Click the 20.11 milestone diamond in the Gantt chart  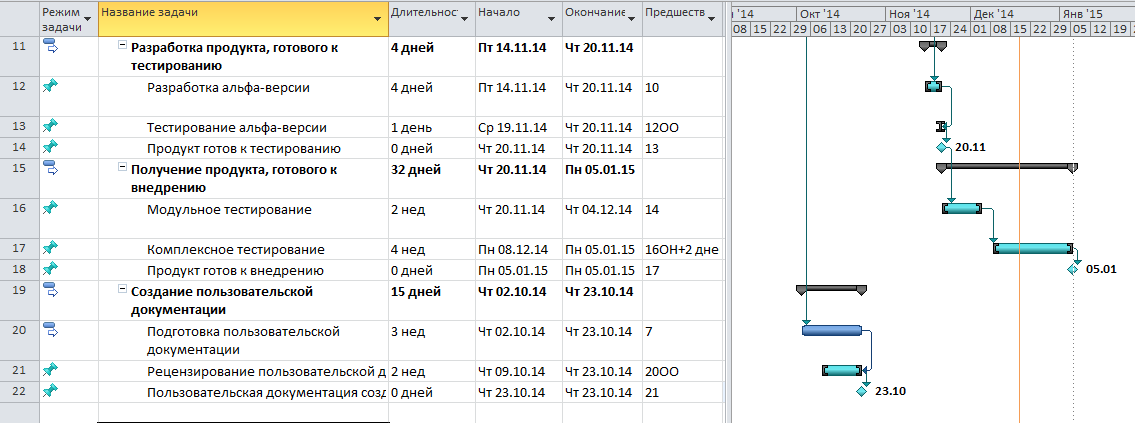941,147
